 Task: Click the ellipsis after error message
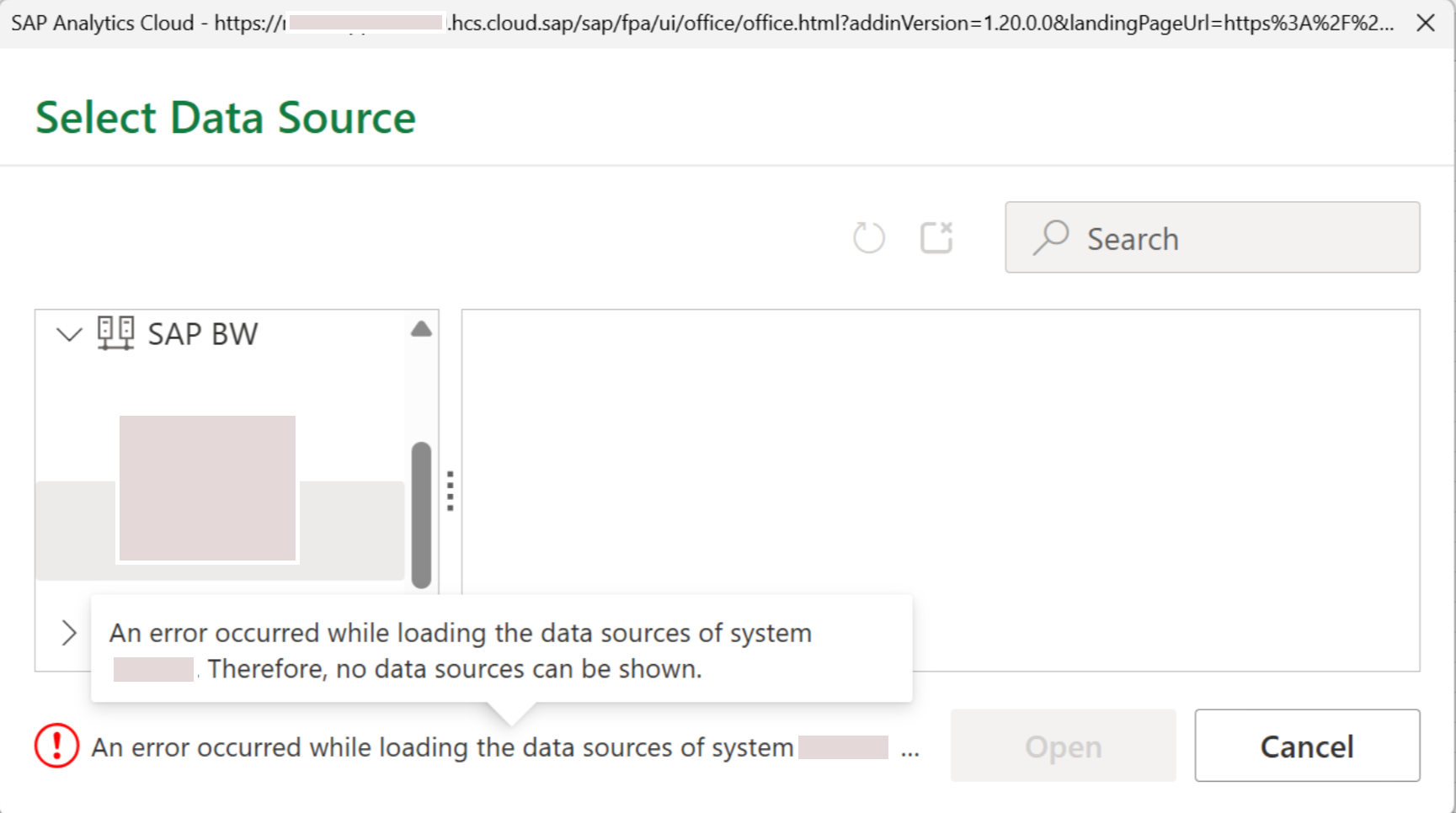(909, 752)
